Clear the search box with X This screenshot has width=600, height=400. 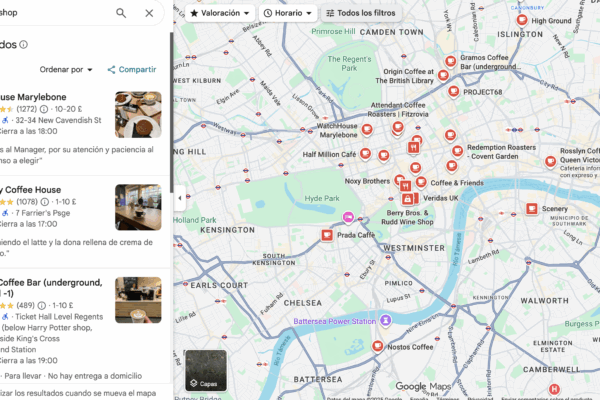(x=149, y=13)
